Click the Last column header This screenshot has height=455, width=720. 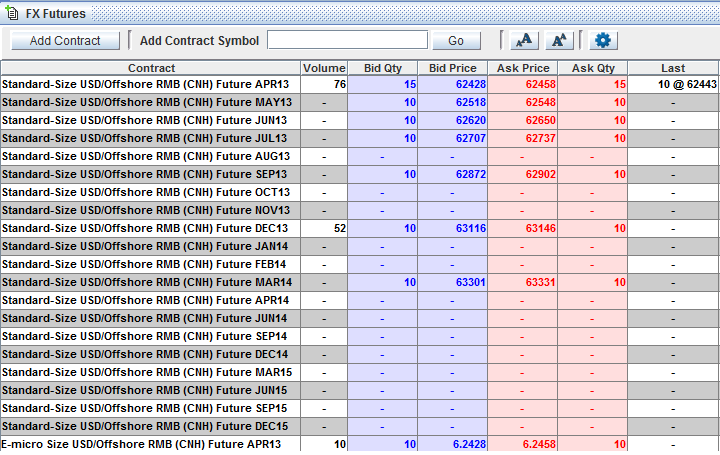[673, 68]
